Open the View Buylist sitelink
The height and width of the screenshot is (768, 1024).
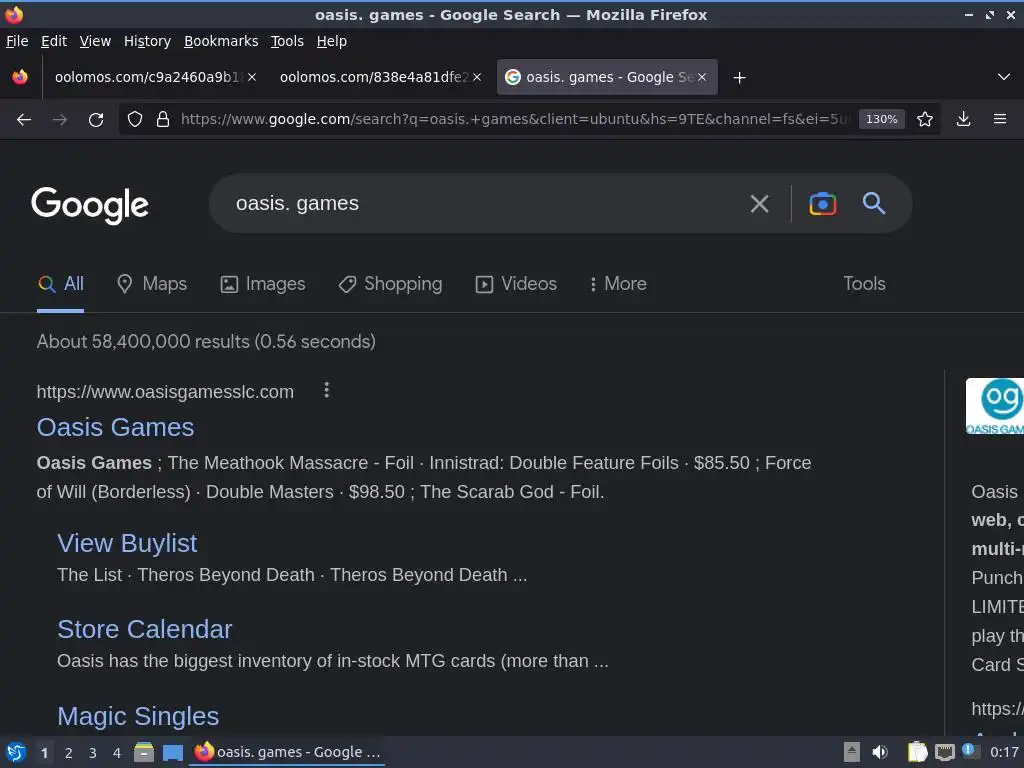127,543
